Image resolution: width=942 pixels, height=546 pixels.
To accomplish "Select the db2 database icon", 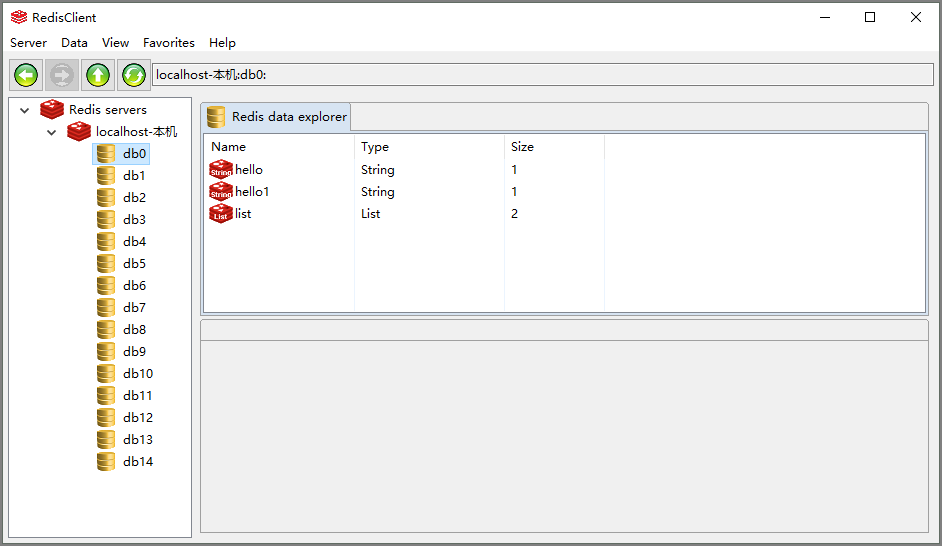I will coord(106,198).
